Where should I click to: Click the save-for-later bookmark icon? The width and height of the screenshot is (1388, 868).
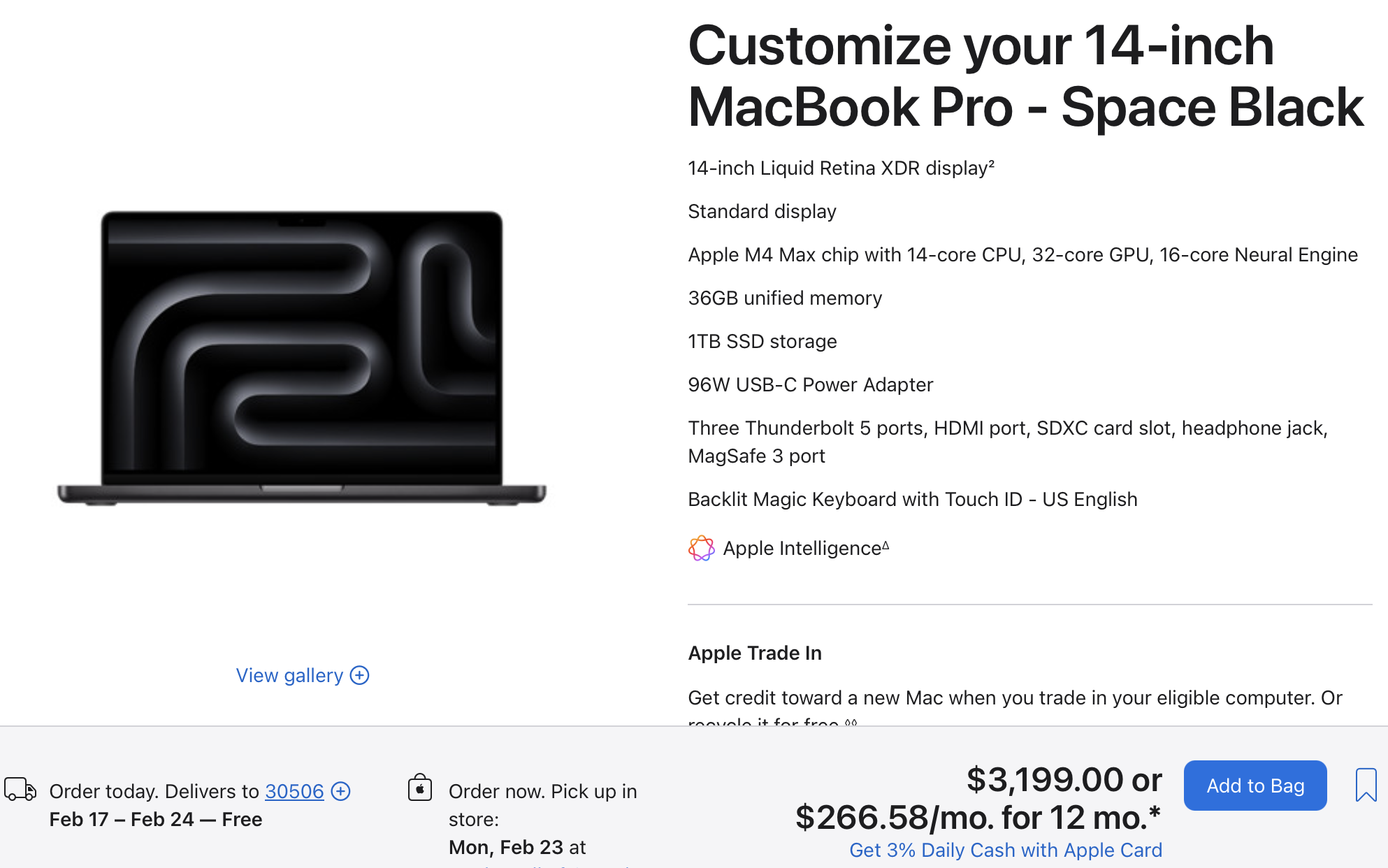(1366, 786)
